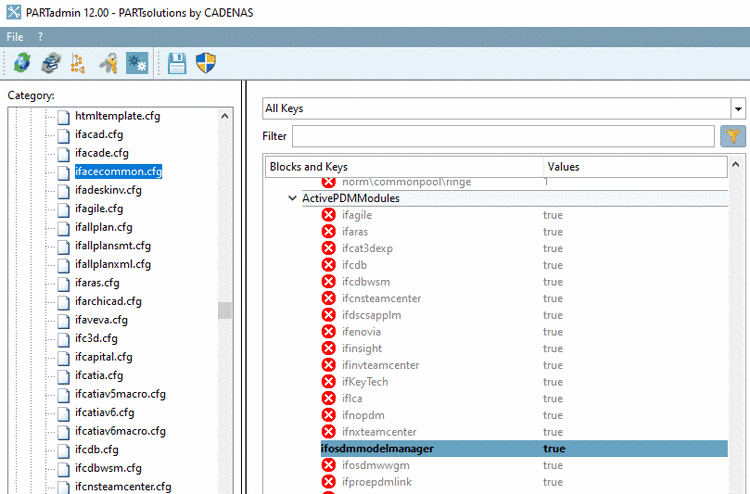Image resolution: width=750 pixels, height=494 pixels.
Task: Select ifcapital.cfg in the category tree
Action: (x=104, y=357)
